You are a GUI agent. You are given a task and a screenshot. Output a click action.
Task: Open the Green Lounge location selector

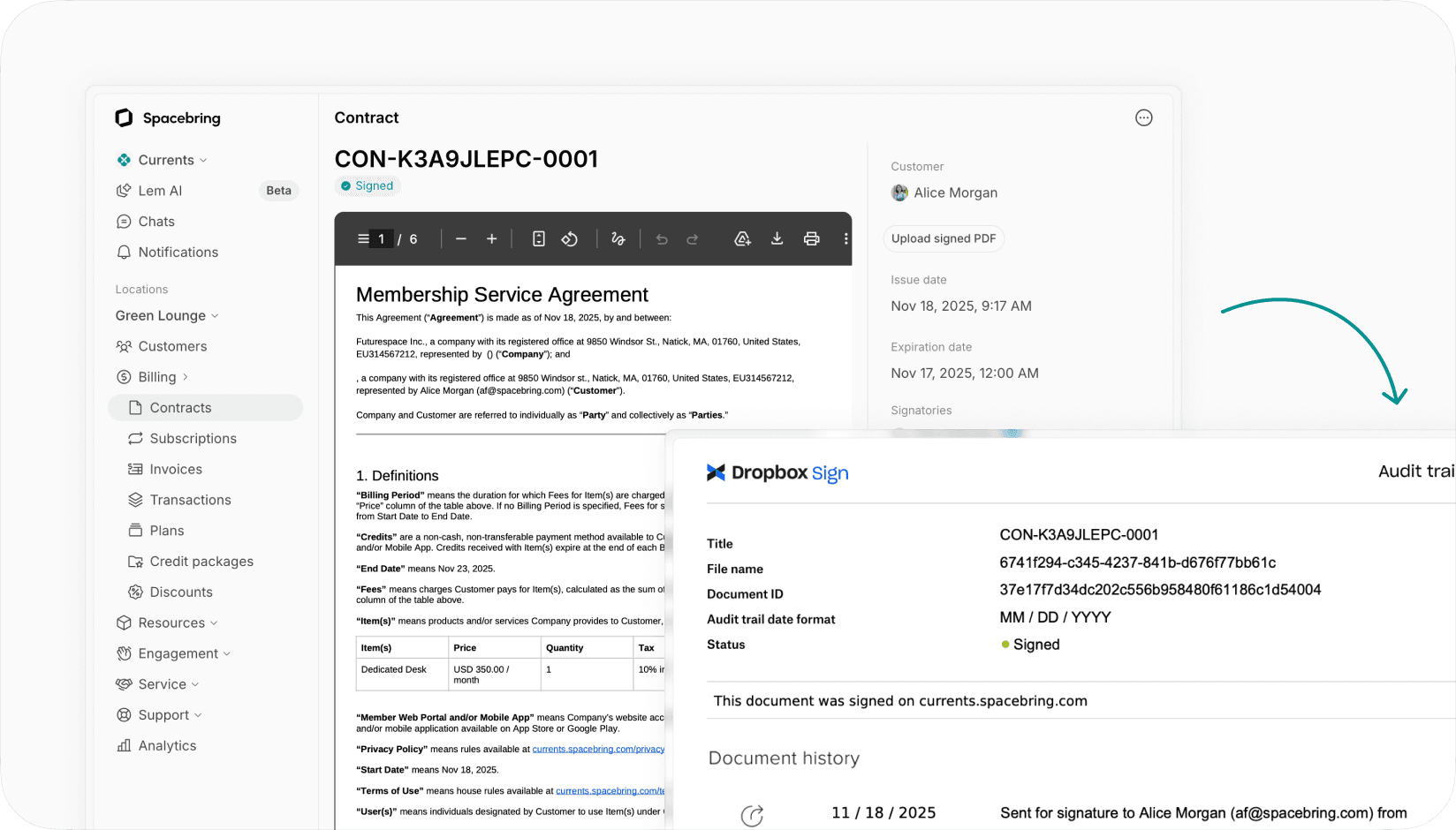click(167, 316)
